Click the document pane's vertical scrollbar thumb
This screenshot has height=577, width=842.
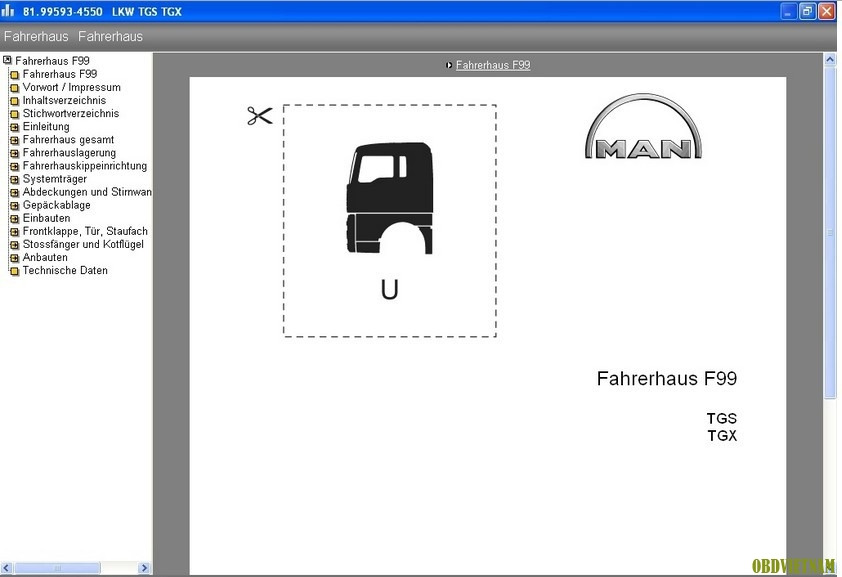click(830, 232)
